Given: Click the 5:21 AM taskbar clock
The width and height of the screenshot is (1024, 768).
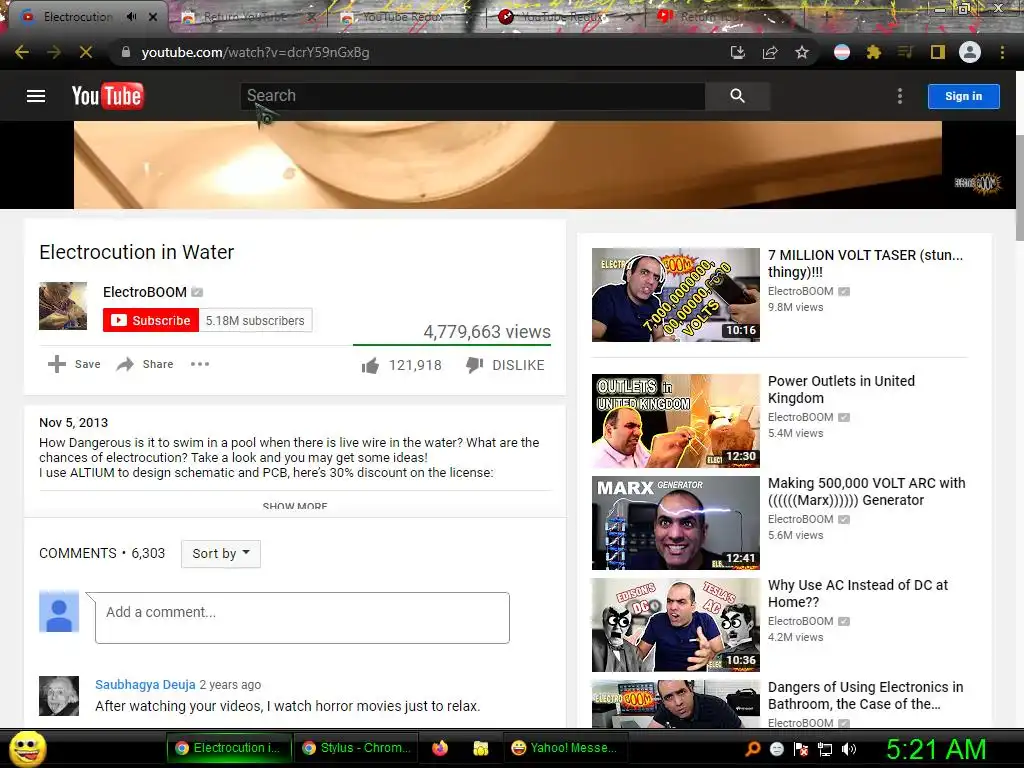Looking at the screenshot, I should [936, 749].
